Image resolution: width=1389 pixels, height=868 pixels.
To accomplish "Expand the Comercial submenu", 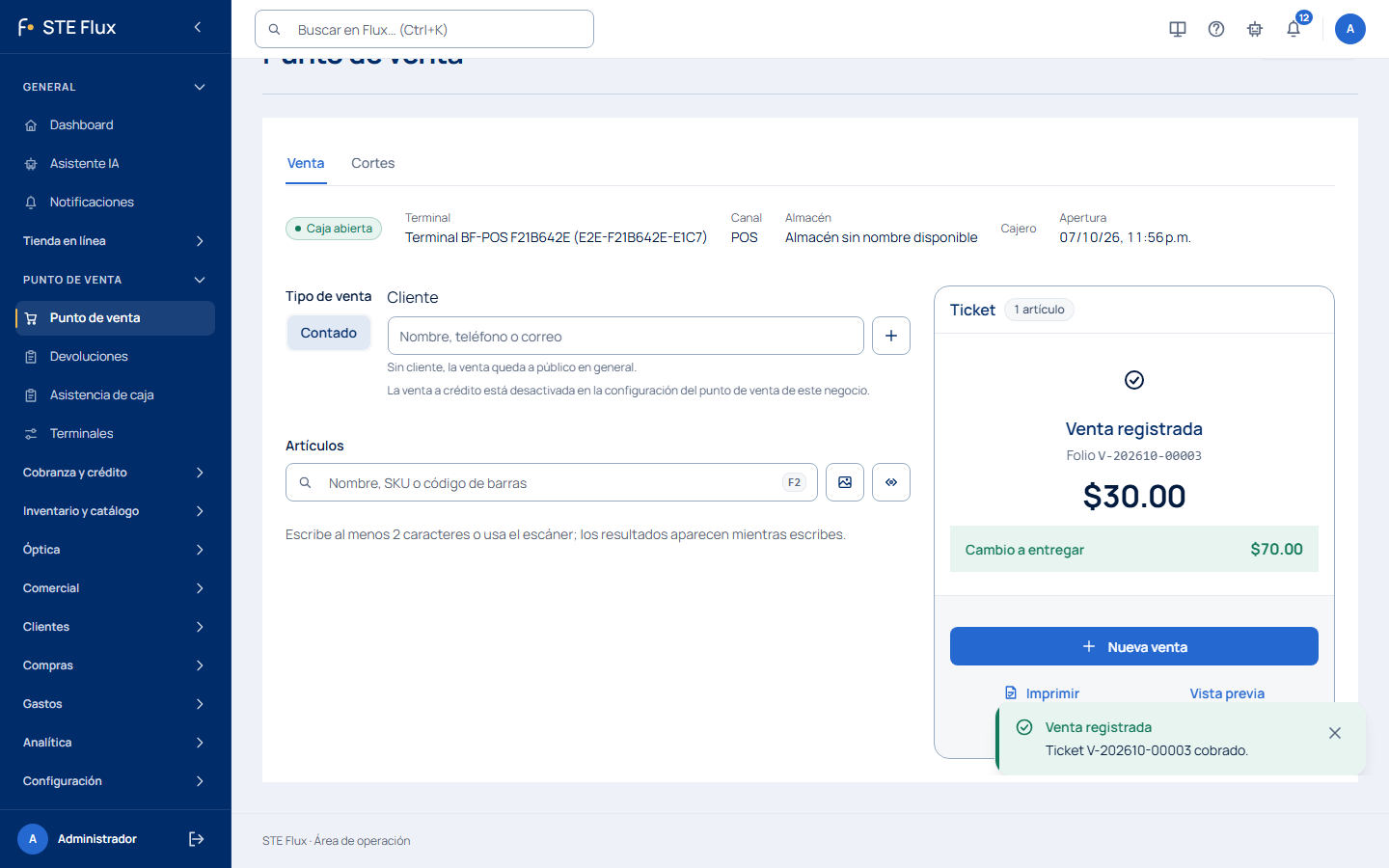I will [116, 588].
